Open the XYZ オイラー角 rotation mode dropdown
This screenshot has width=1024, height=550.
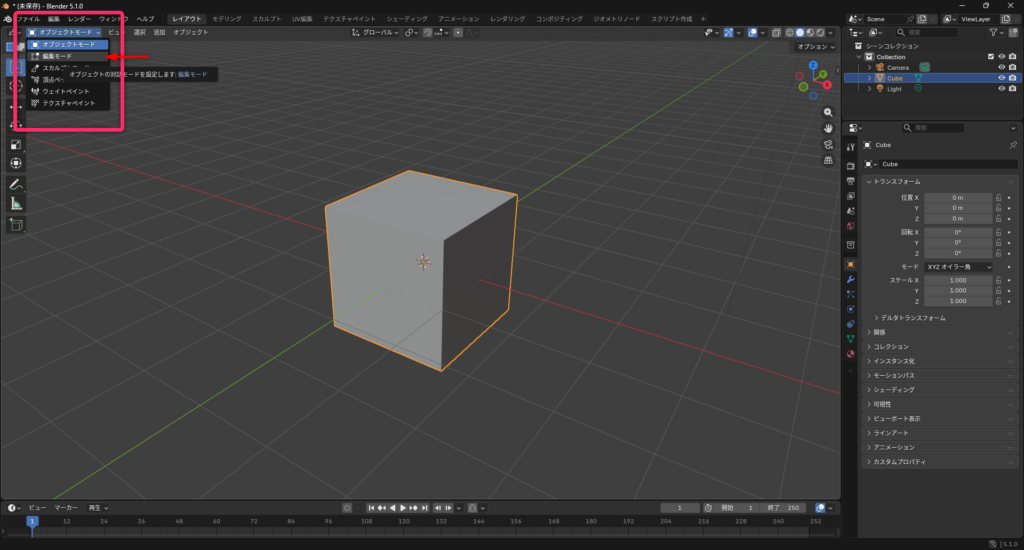958,267
